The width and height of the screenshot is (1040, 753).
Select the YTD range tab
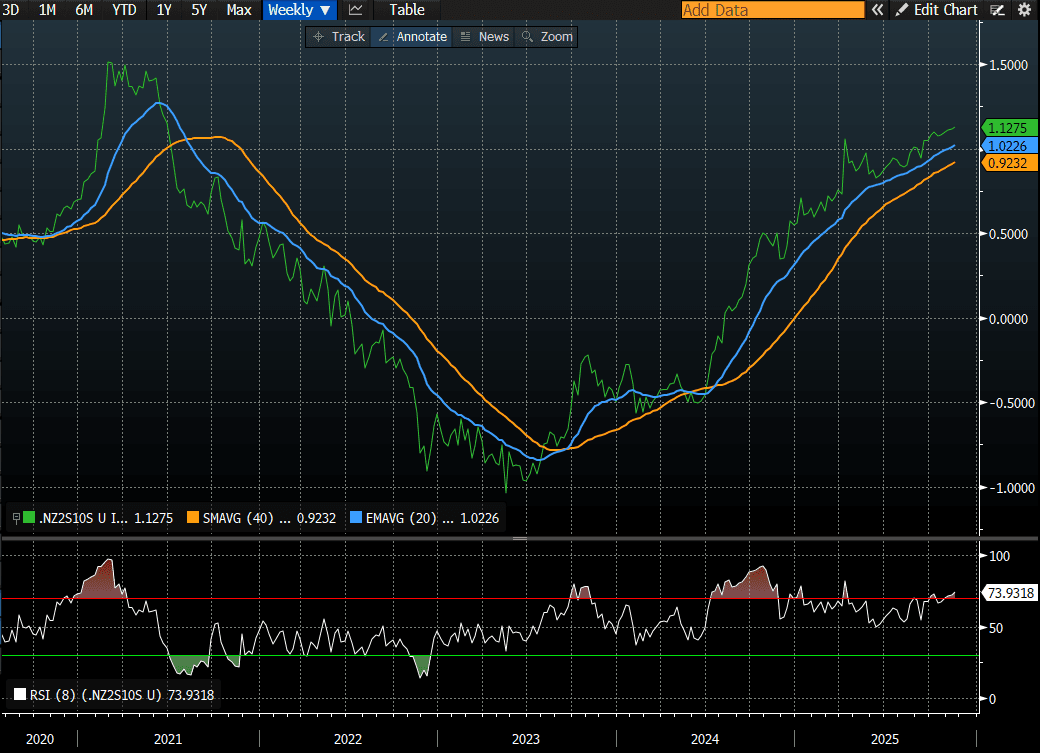(125, 10)
